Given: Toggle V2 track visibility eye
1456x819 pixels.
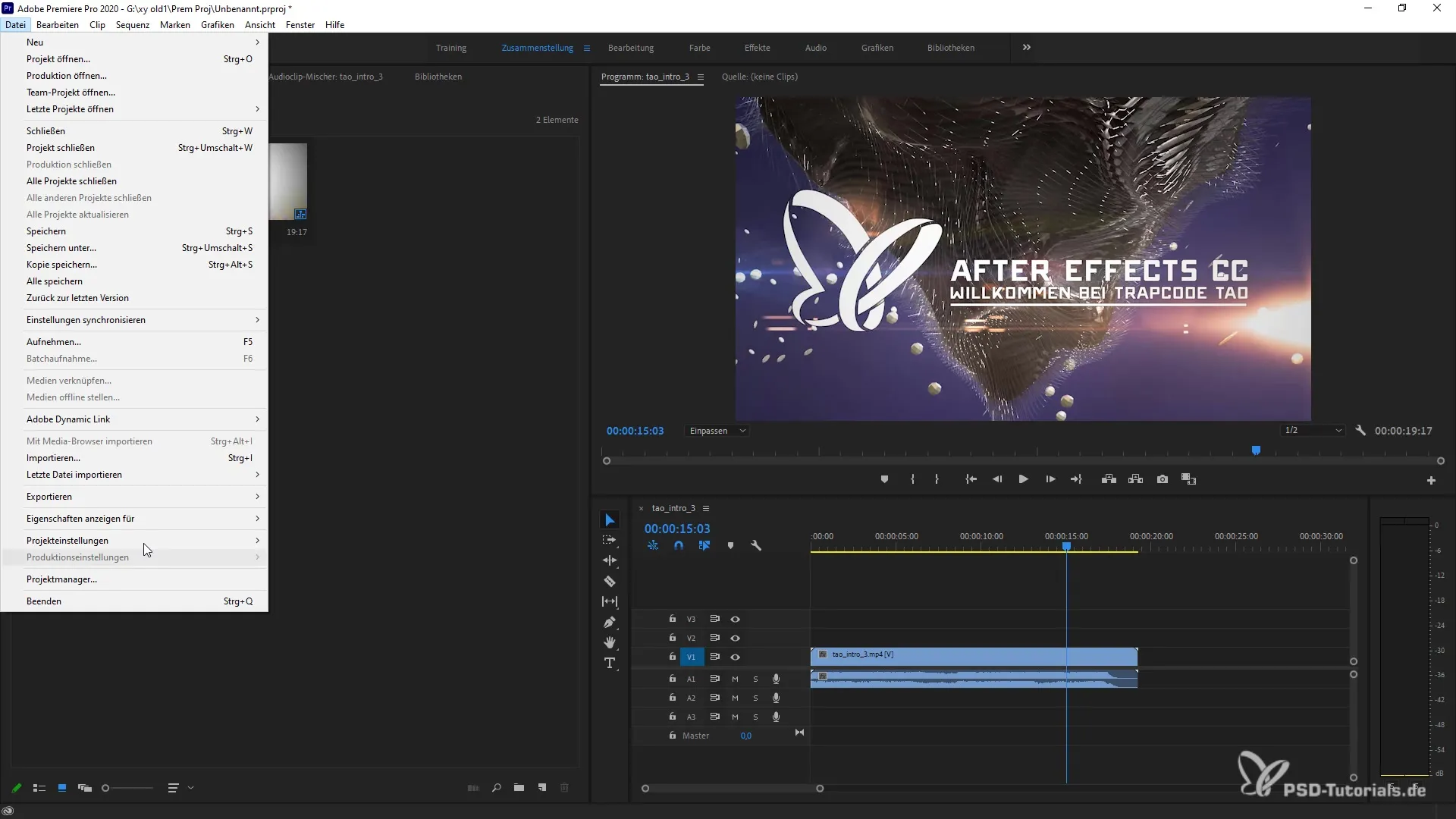Looking at the screenshot, I should click(735, 639).
